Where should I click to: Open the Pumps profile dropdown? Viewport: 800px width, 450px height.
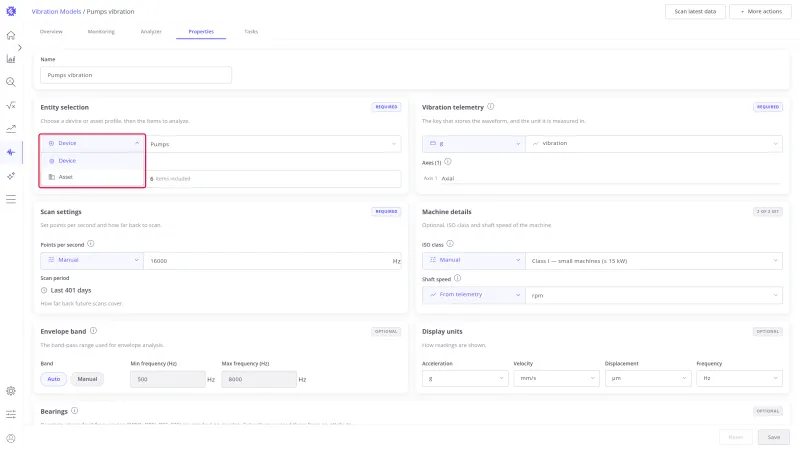click(x=273, y=144)
